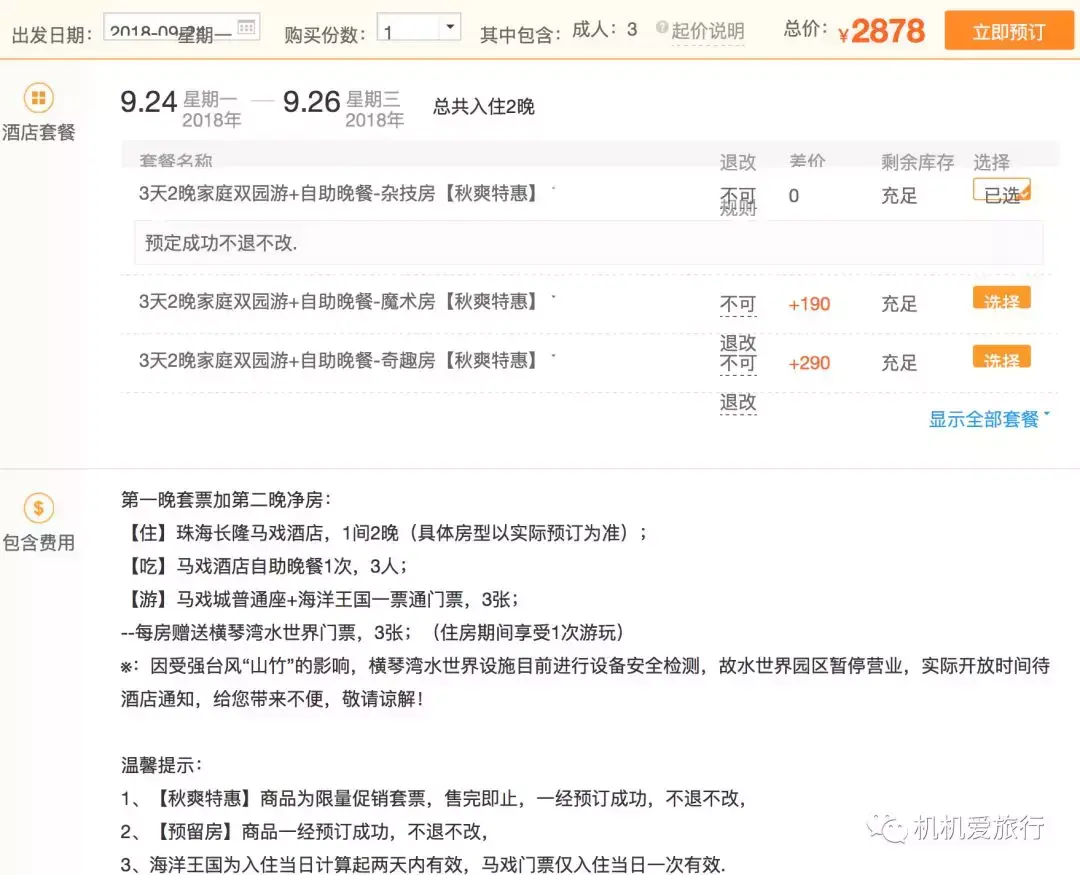Switch to the 酒店套餐 section
The width and height of the screenshot is (1080, 875).
(40, 131)
